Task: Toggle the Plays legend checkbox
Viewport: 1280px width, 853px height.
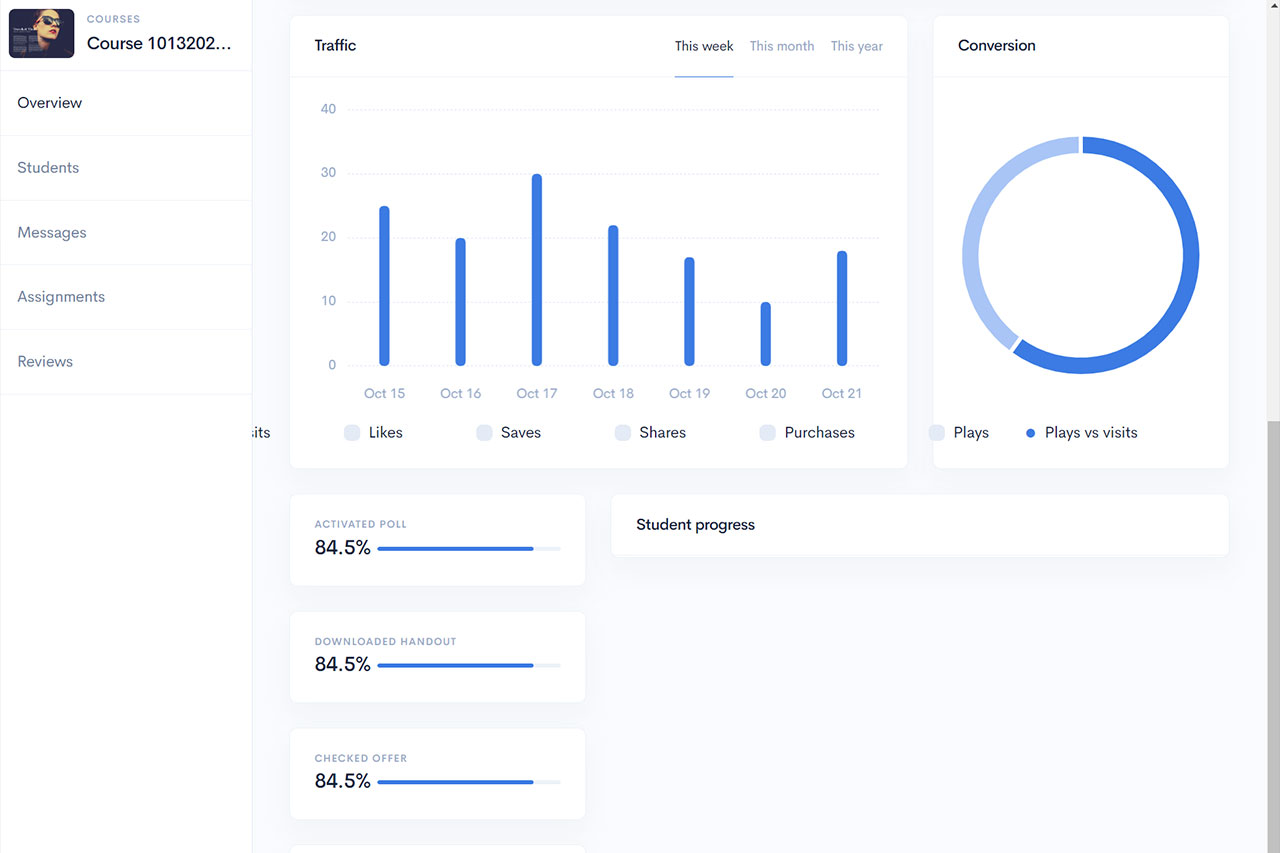Action: tap(937, 433)
